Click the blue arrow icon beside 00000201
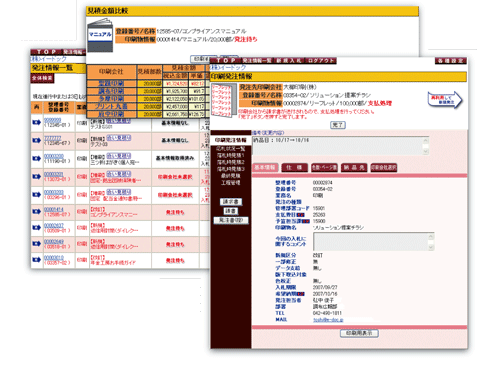Screen dimensions: 500x367 coord(37,176)
